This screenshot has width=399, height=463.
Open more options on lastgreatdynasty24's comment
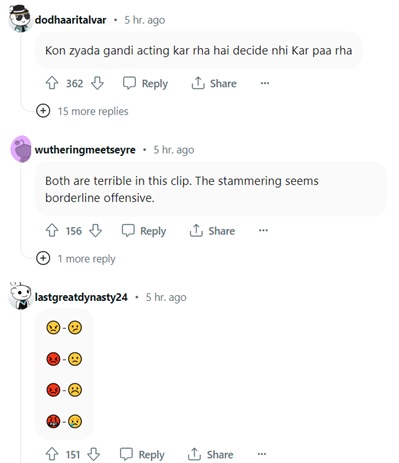pyautogui.click(x=262, y=454)
